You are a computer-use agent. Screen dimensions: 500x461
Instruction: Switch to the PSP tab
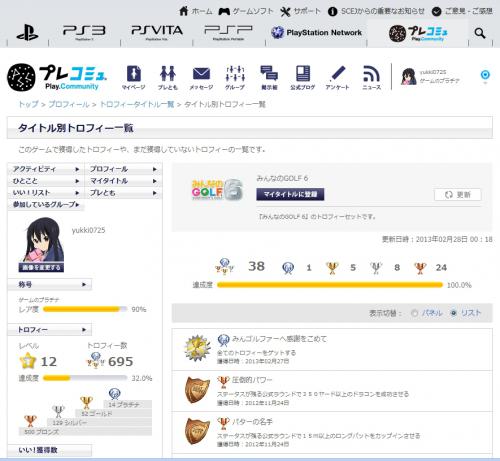point(229,33)
